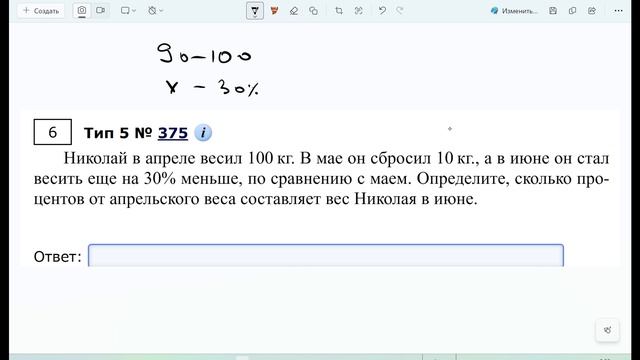Open task link number 375

click(x=173, y=133)
